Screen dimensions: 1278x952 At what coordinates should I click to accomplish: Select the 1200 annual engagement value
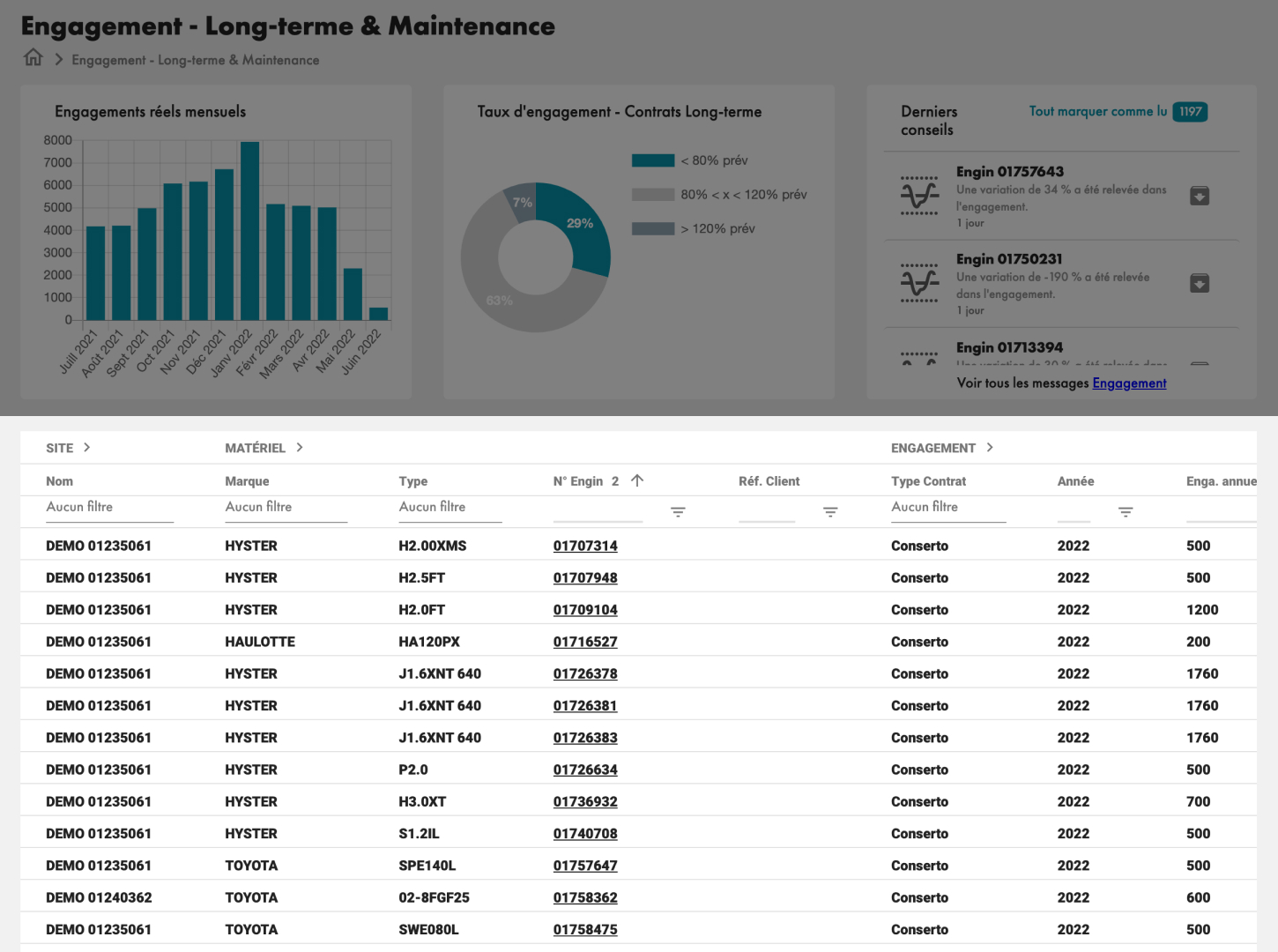coord(1202,610)
